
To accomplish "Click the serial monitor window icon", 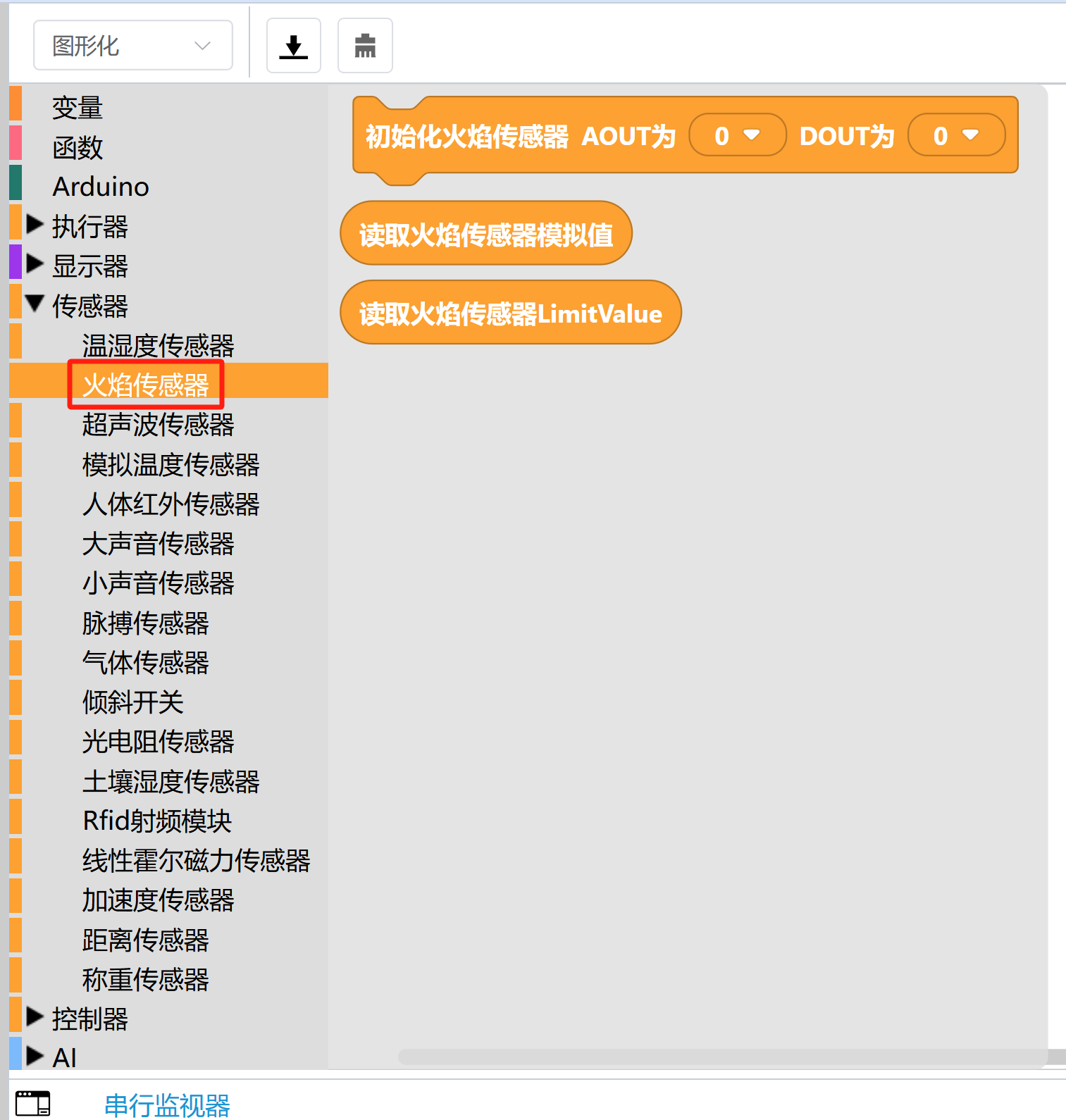I will coord(32,1103).
